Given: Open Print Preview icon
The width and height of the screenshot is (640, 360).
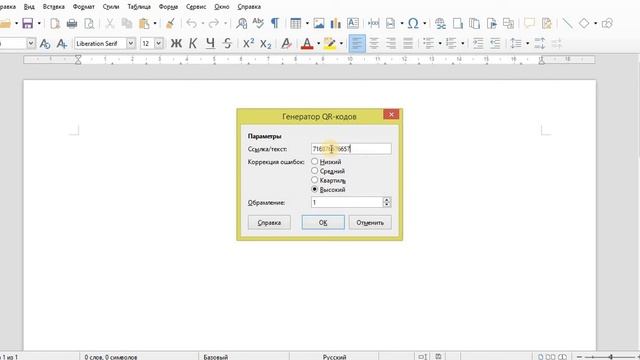Looking at the screenshot, I should (89, 23).
